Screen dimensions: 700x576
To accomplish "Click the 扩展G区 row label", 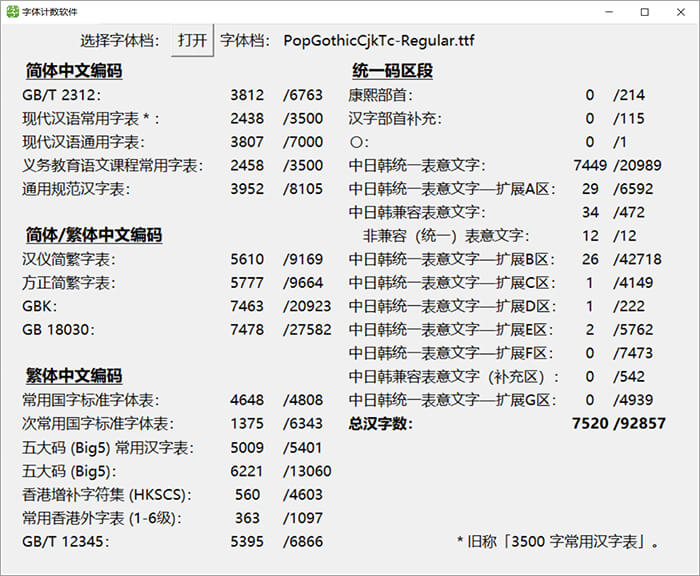I will 452,400.
